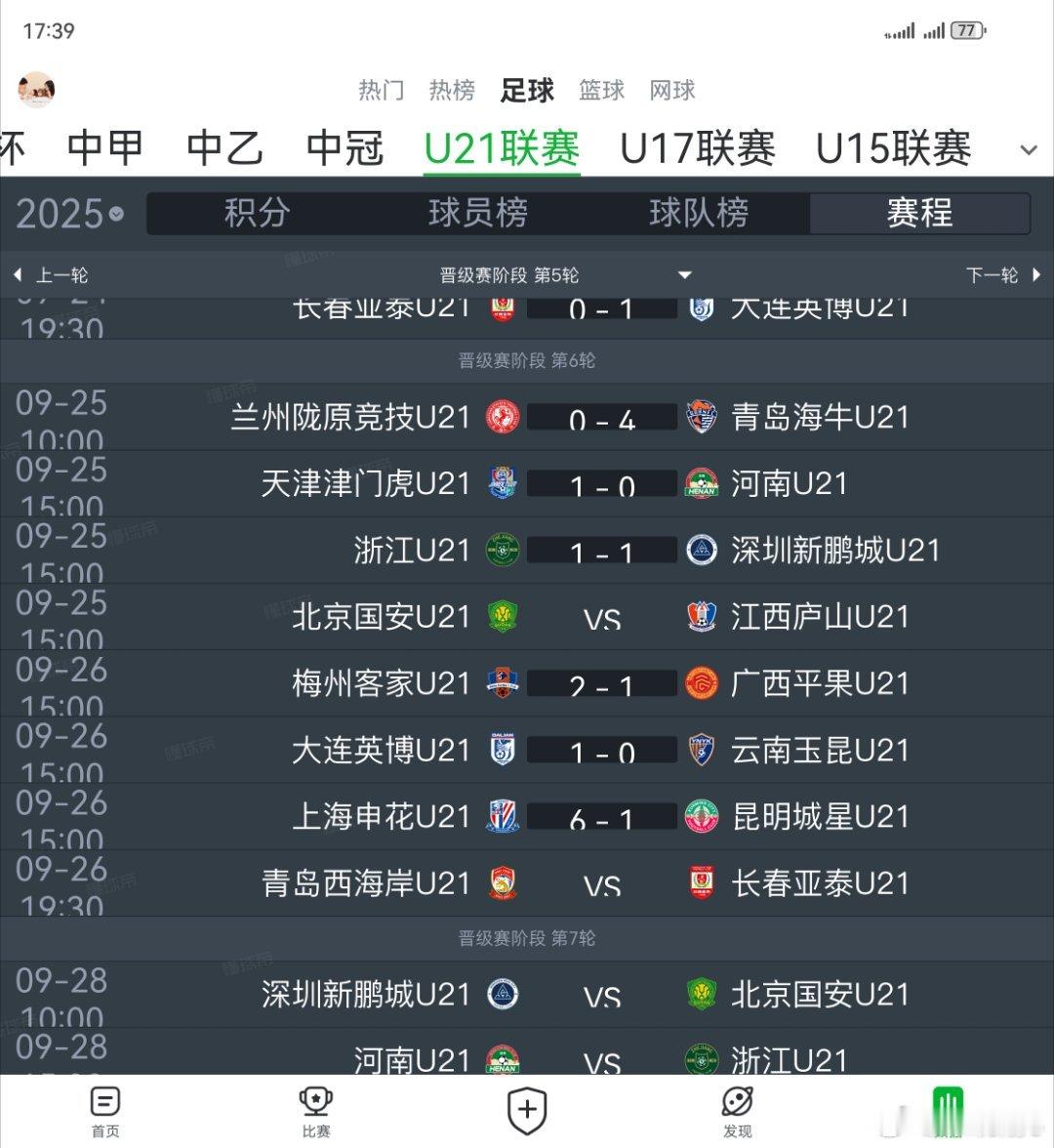Open the round selector dropdown arrow

point(685,275)
